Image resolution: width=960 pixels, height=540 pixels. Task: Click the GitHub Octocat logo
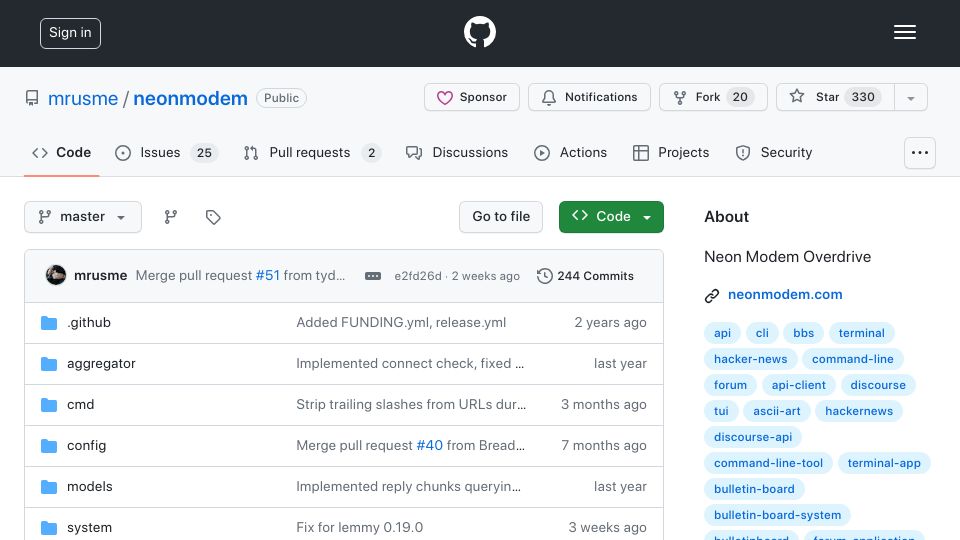point(479,32)
